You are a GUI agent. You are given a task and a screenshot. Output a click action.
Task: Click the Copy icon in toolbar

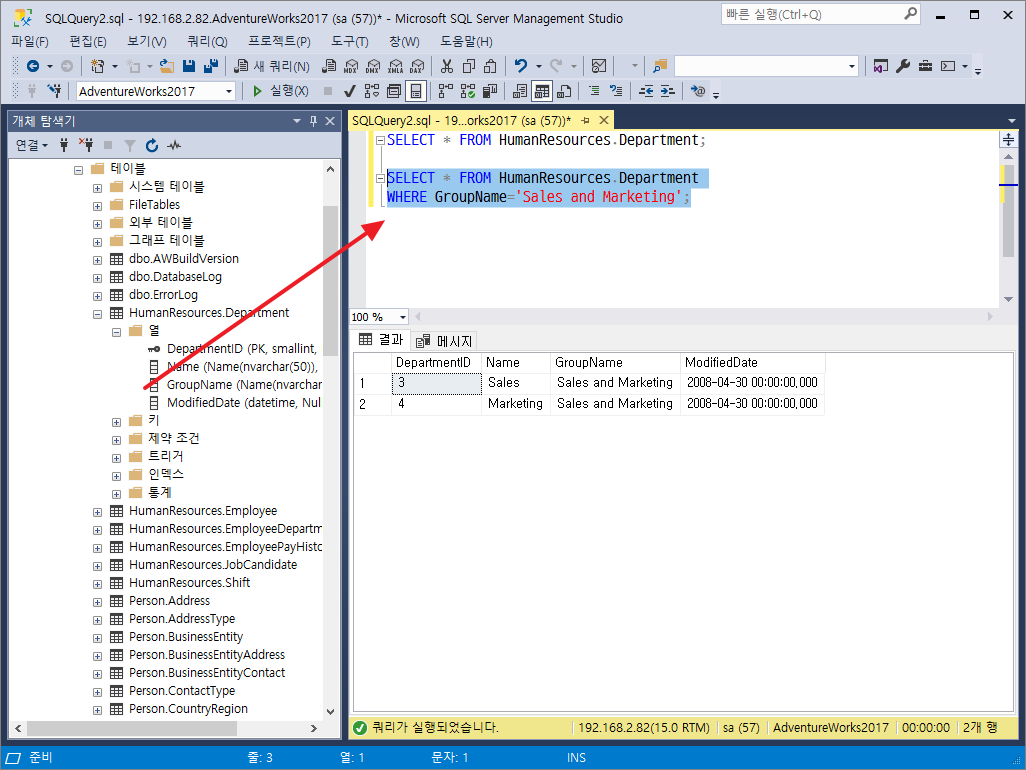click(x=469, y=66)
